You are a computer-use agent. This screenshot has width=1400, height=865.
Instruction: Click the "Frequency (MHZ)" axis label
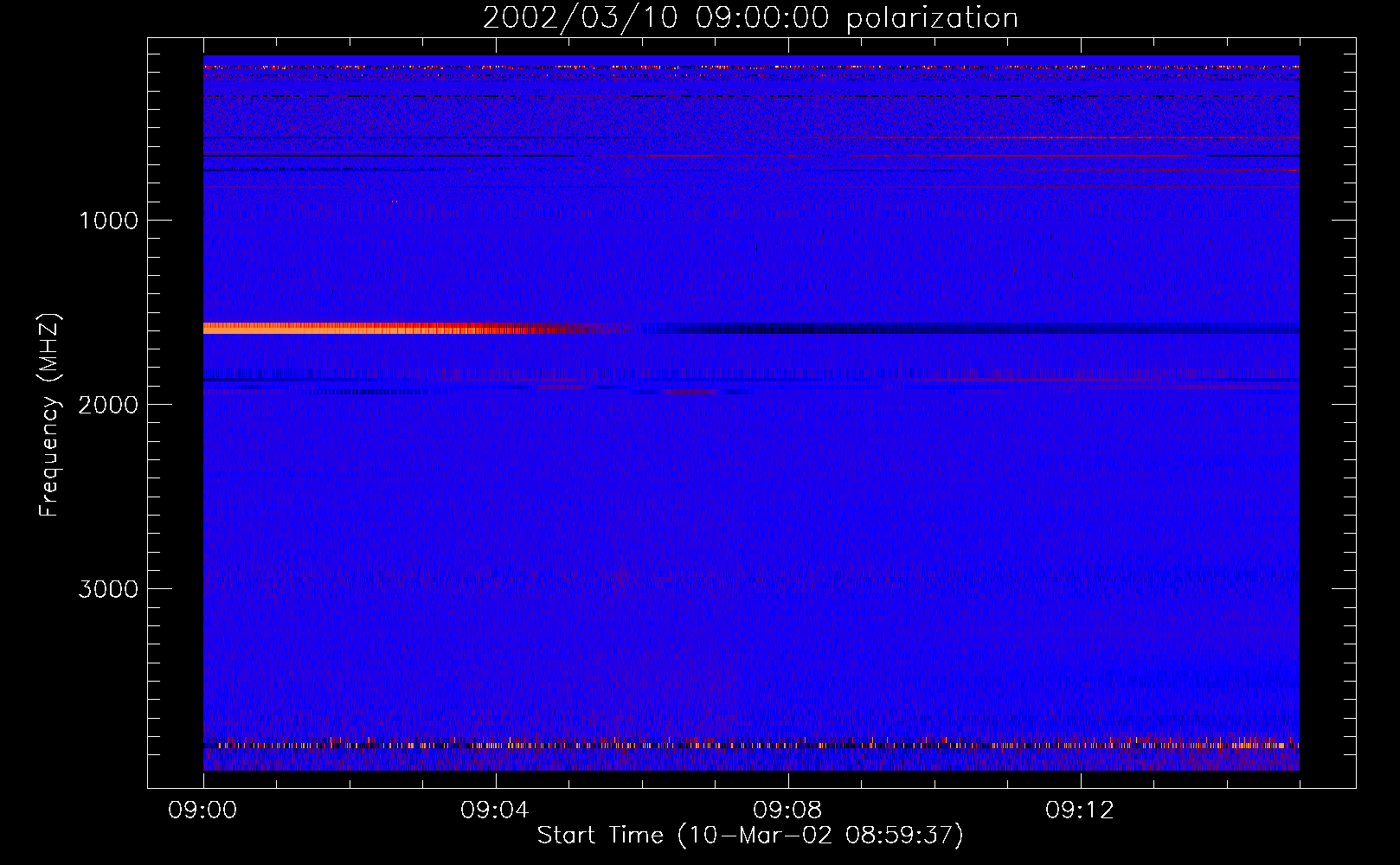49,414
